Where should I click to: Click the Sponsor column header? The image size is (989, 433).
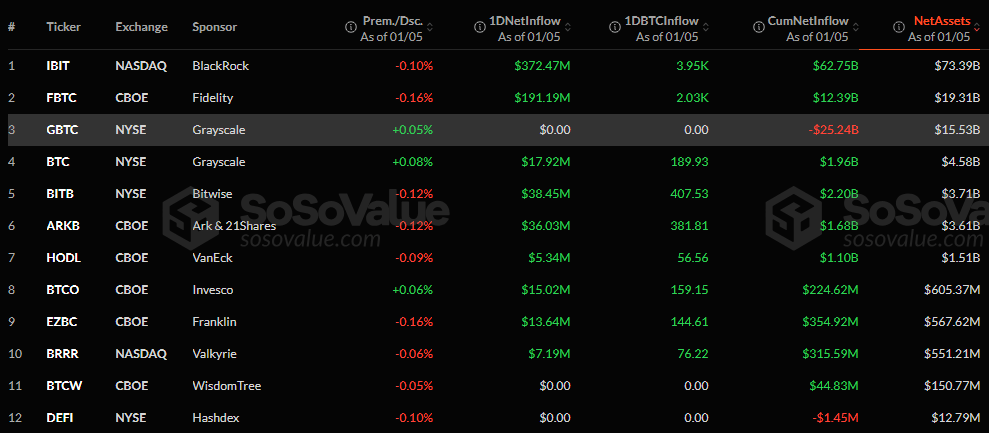pos(215,27)
